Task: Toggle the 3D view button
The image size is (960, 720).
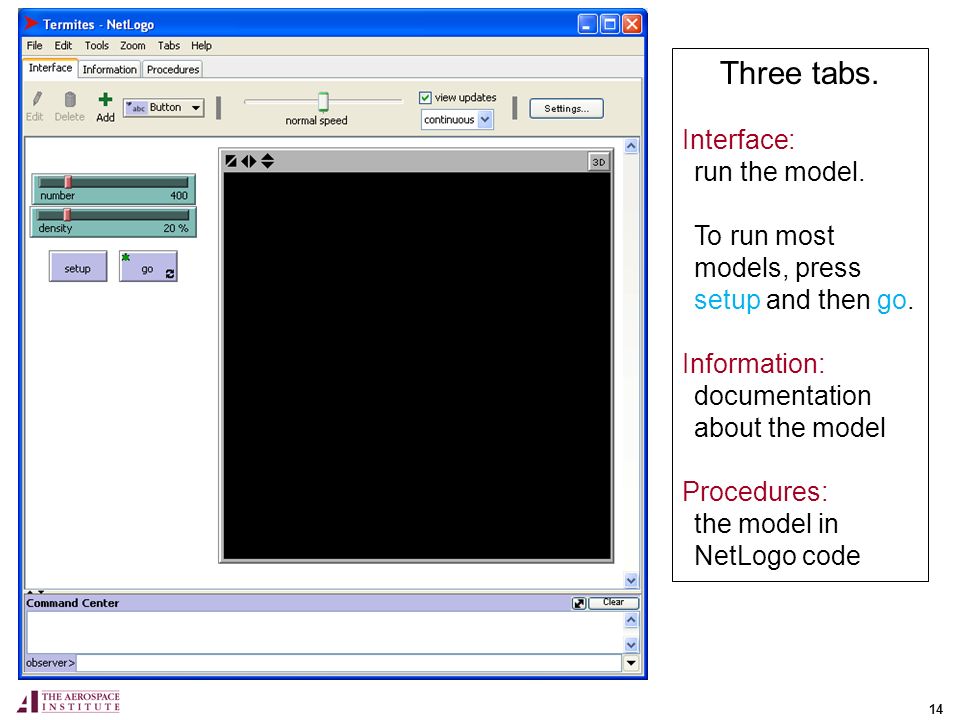Action: coord(598,162)
